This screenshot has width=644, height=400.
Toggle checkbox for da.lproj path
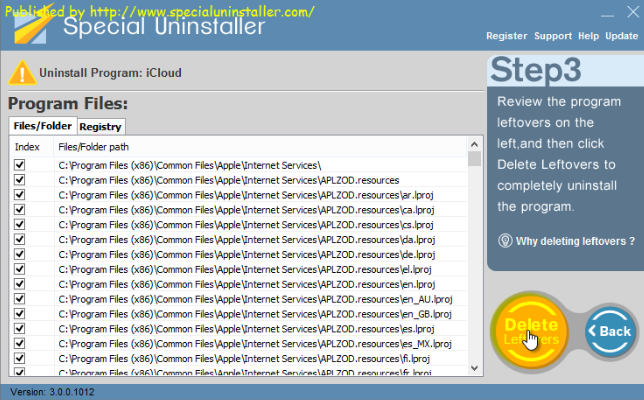point(19,239)
